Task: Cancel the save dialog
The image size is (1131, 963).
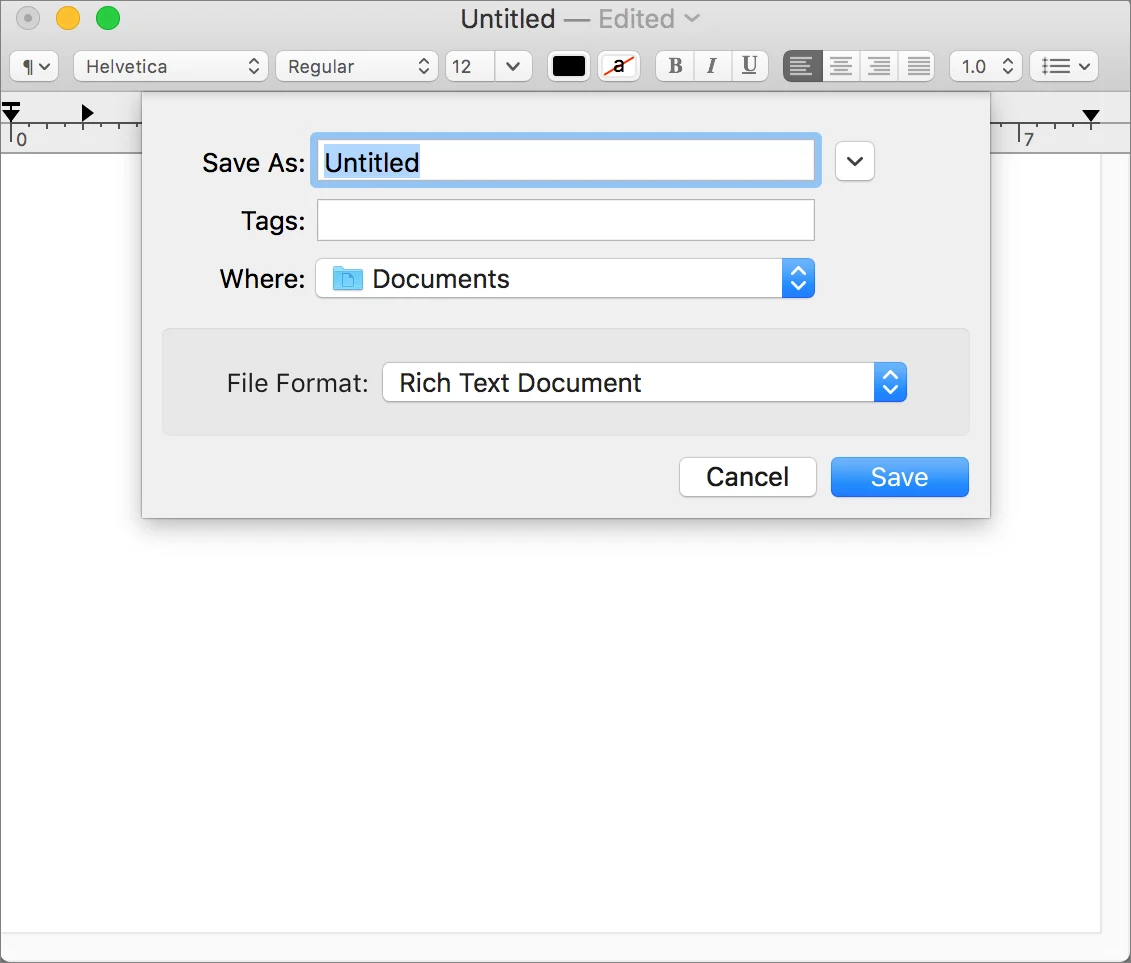Action: point(747,477)
